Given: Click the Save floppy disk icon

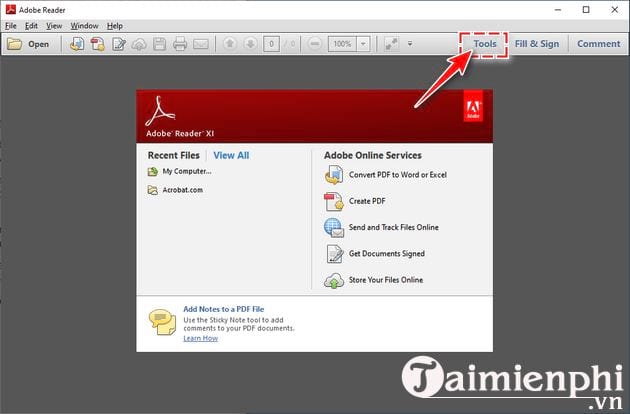Looking at the screenshot, I should (160, 44).
